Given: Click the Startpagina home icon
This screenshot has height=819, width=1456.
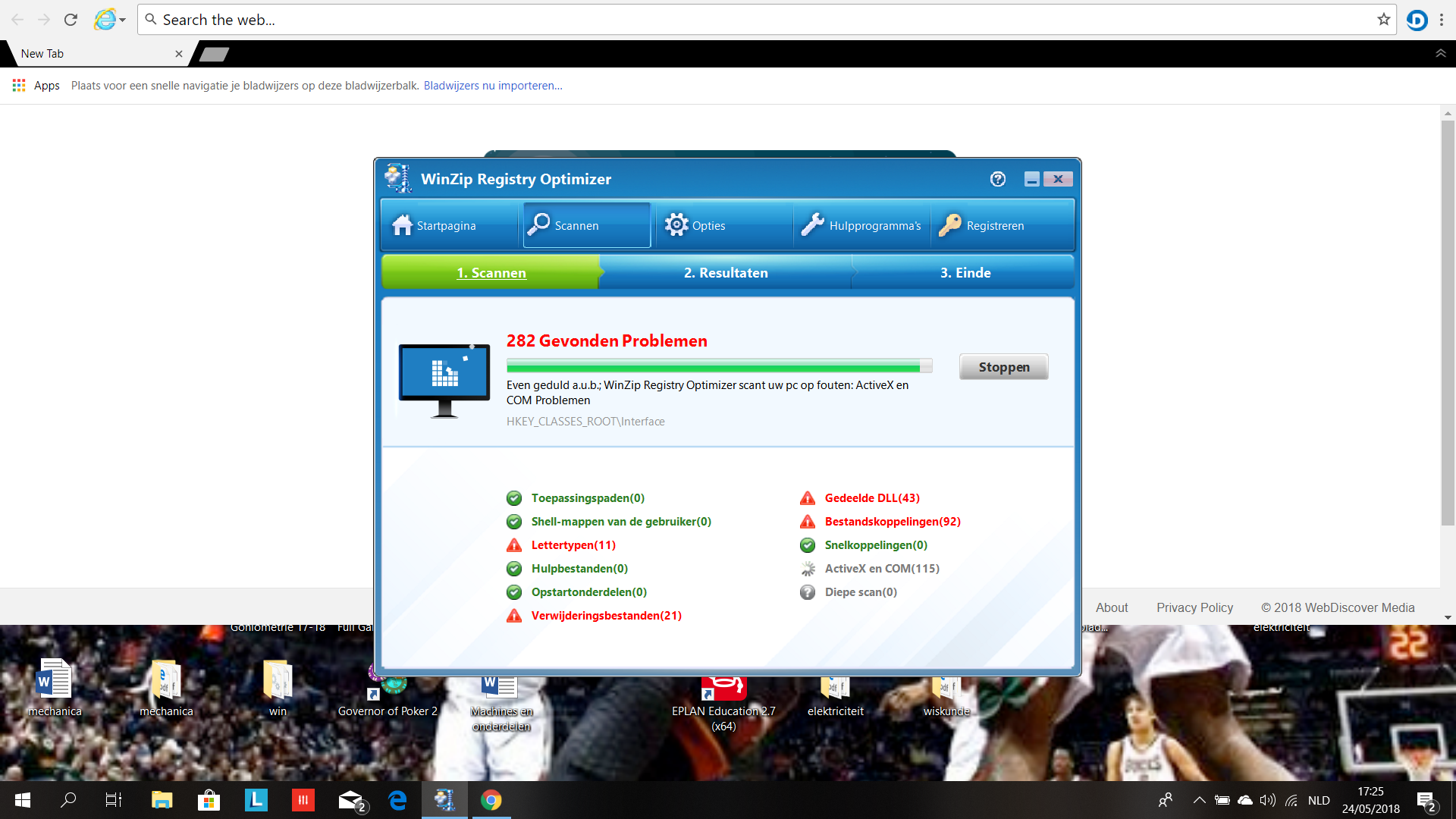Looking at the screenshot, I should click(403, 225).
